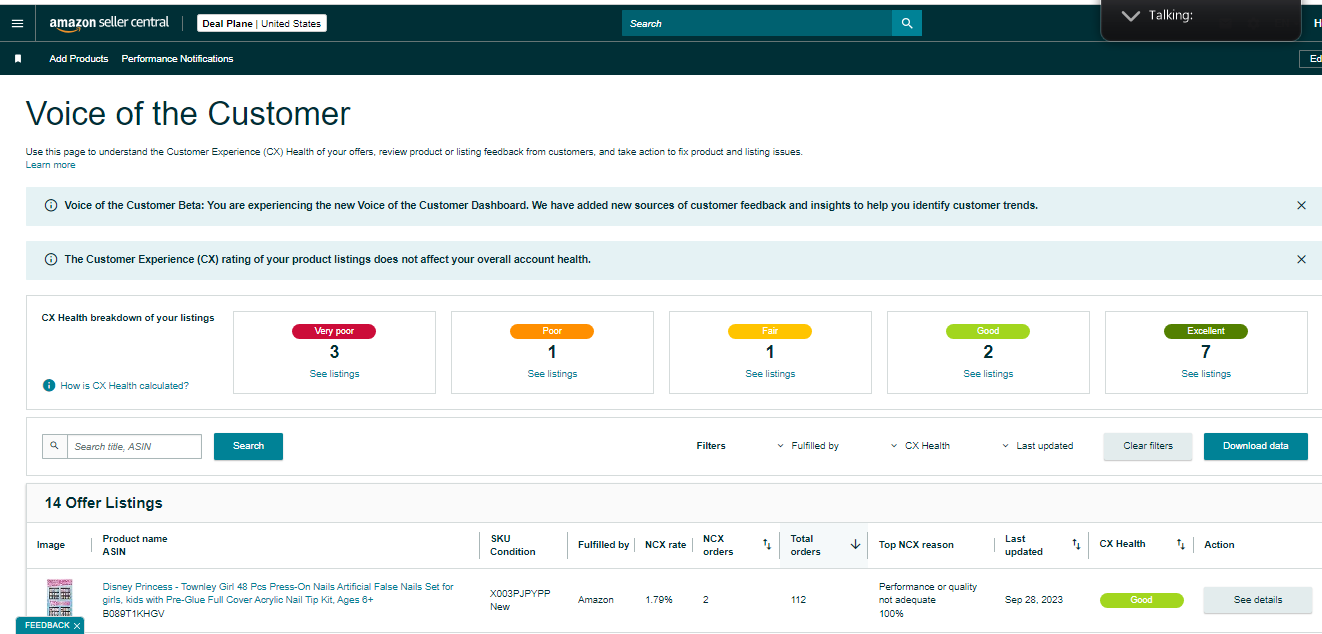Sort by NCX orders column arrows
This screenshot has width=1322, height=634.
[x=767, y=544]
